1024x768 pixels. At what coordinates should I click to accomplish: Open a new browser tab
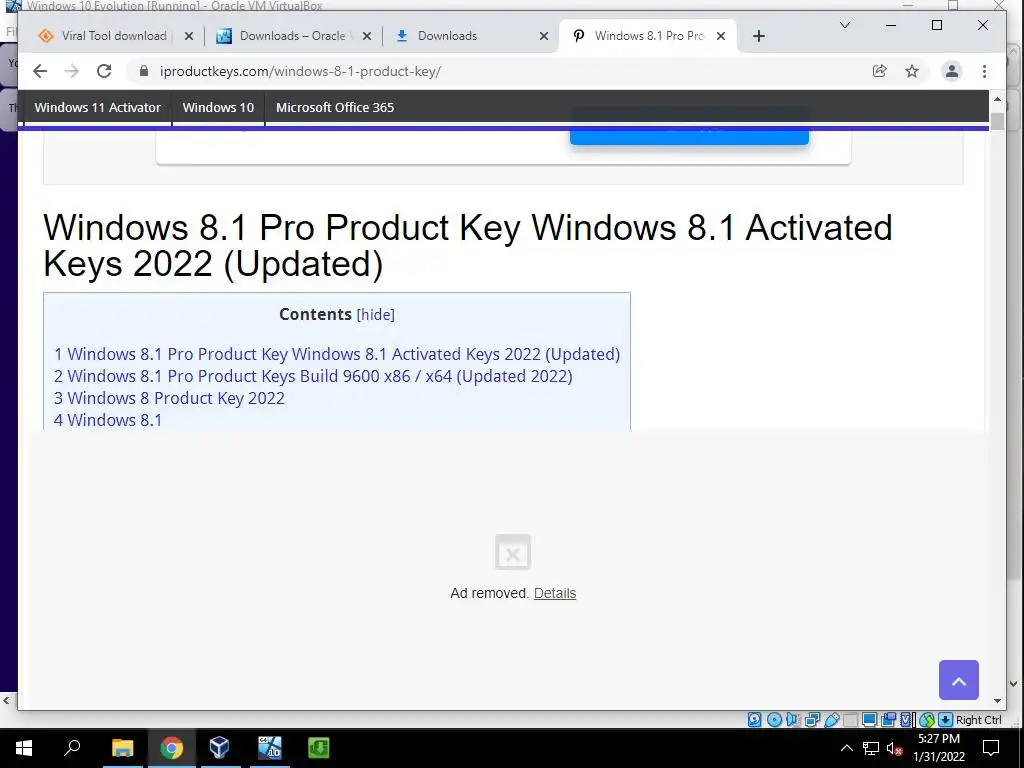[x=758, y=36]
